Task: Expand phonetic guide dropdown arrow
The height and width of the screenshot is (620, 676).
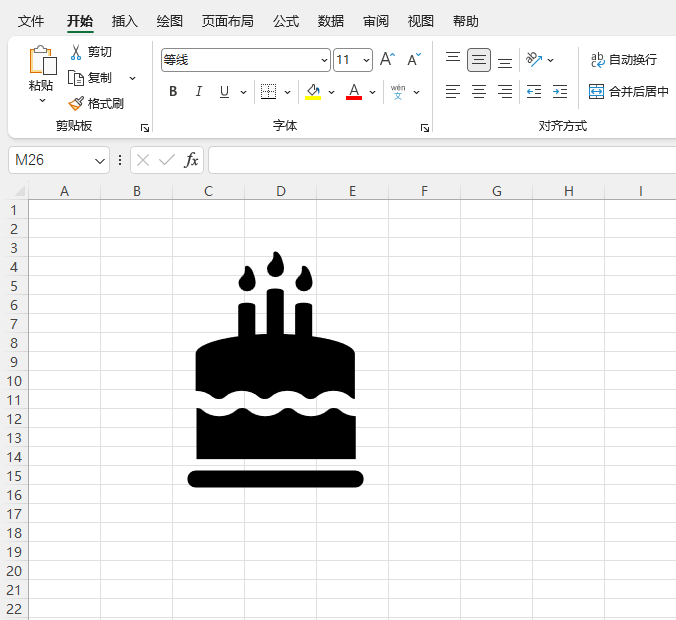Action: point(416,92)
